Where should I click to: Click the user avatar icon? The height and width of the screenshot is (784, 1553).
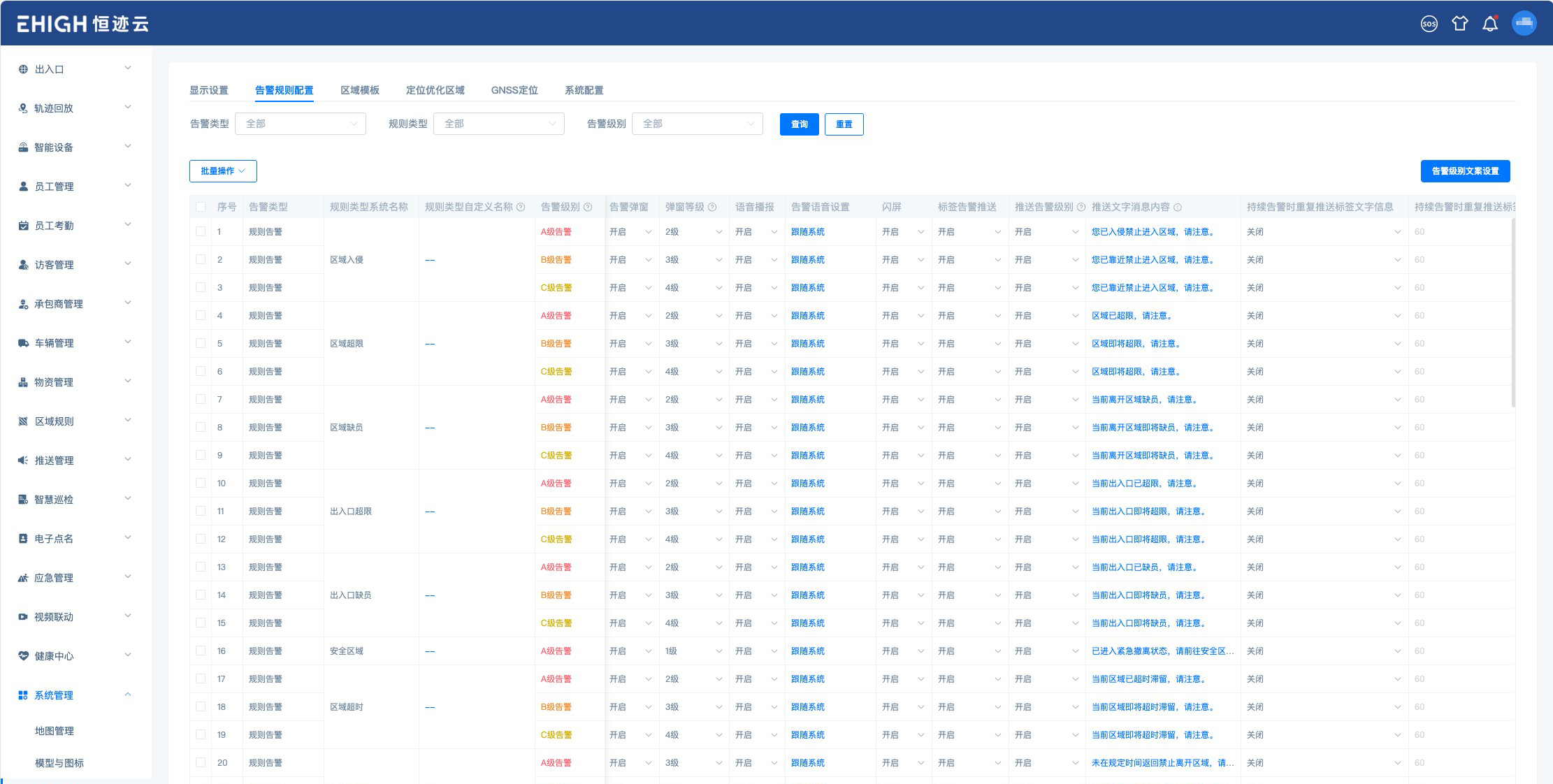tap(1524, 23)
